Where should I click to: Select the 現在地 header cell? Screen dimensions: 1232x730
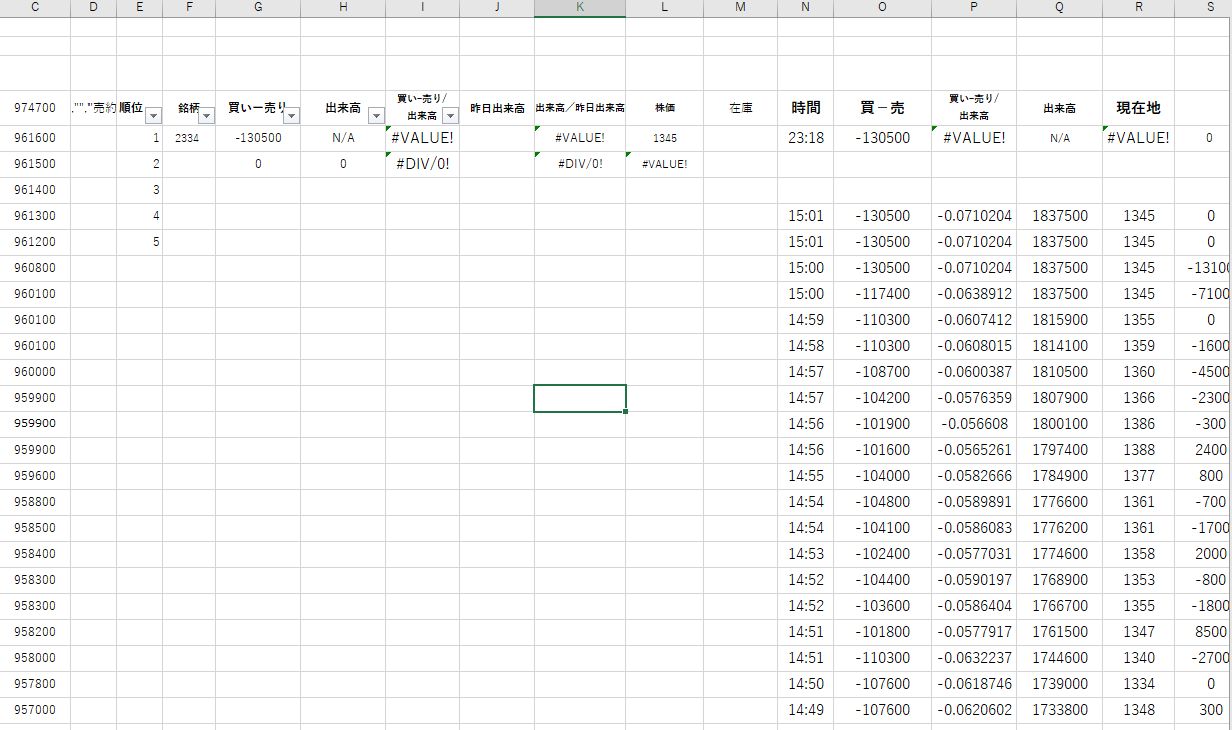1138,108
